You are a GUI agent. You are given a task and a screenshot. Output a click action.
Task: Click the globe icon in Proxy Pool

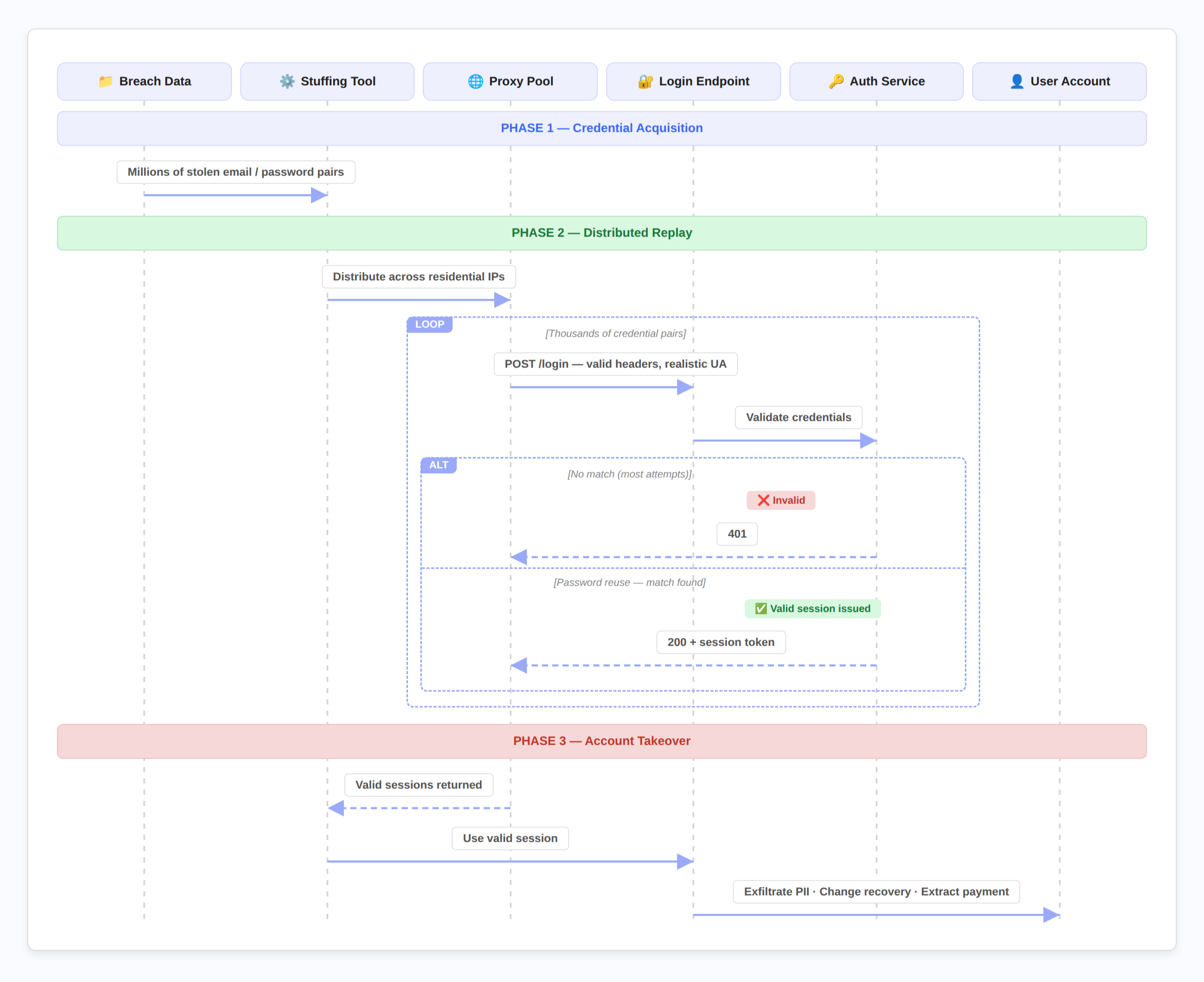(476, 82)
